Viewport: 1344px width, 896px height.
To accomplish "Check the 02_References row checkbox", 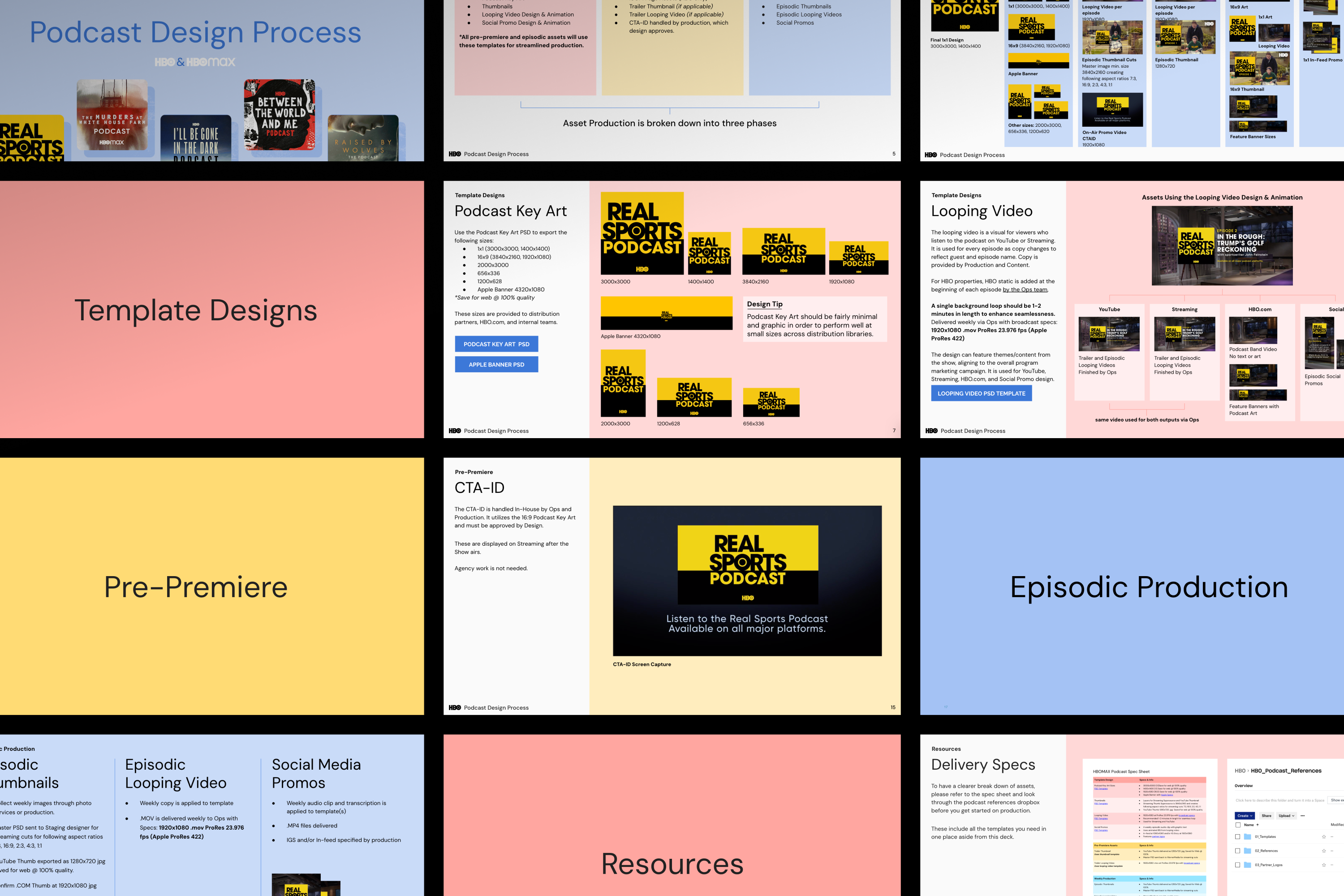I will coord(1238,851).
